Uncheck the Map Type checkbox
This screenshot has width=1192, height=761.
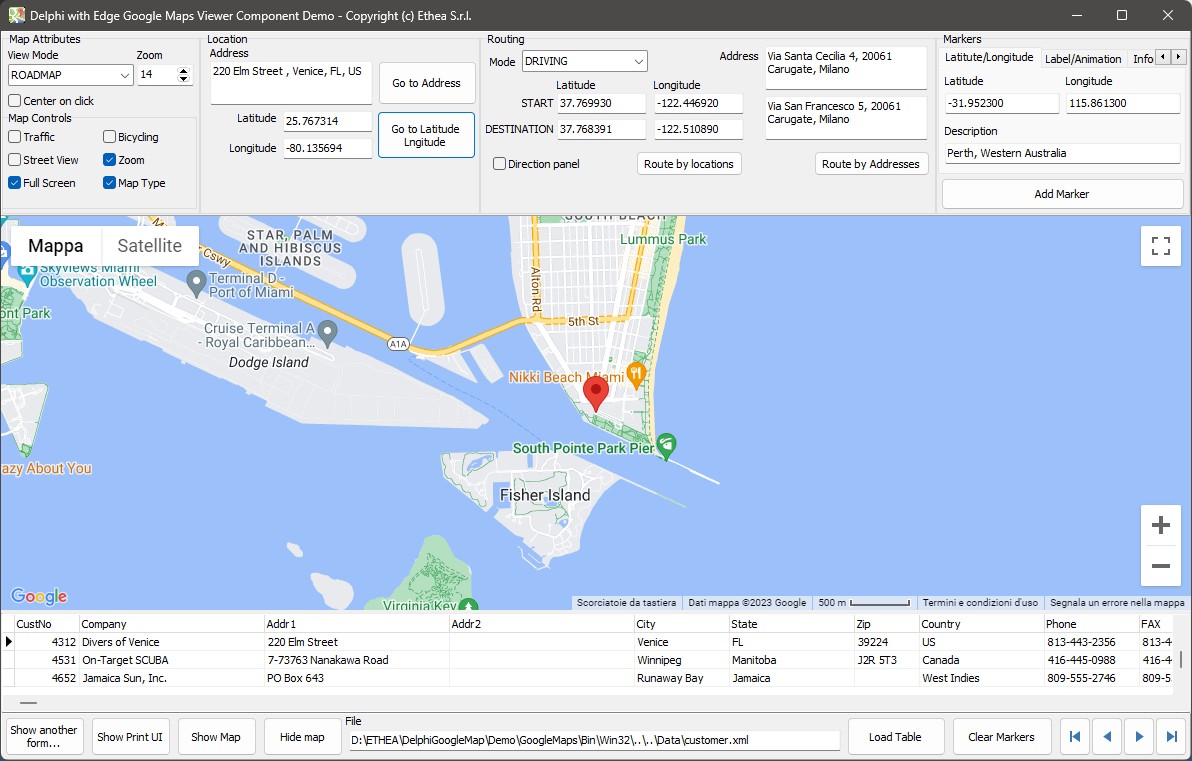point(109,182)
